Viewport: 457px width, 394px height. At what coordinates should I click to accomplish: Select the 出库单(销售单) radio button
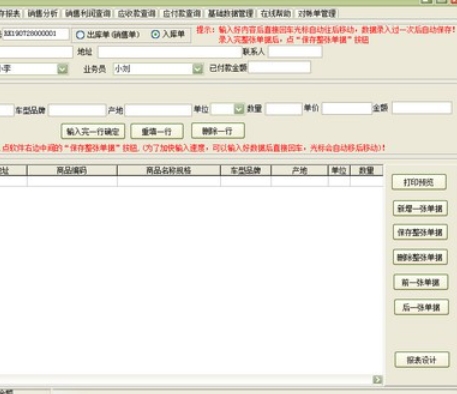click(x=80, y=35)
